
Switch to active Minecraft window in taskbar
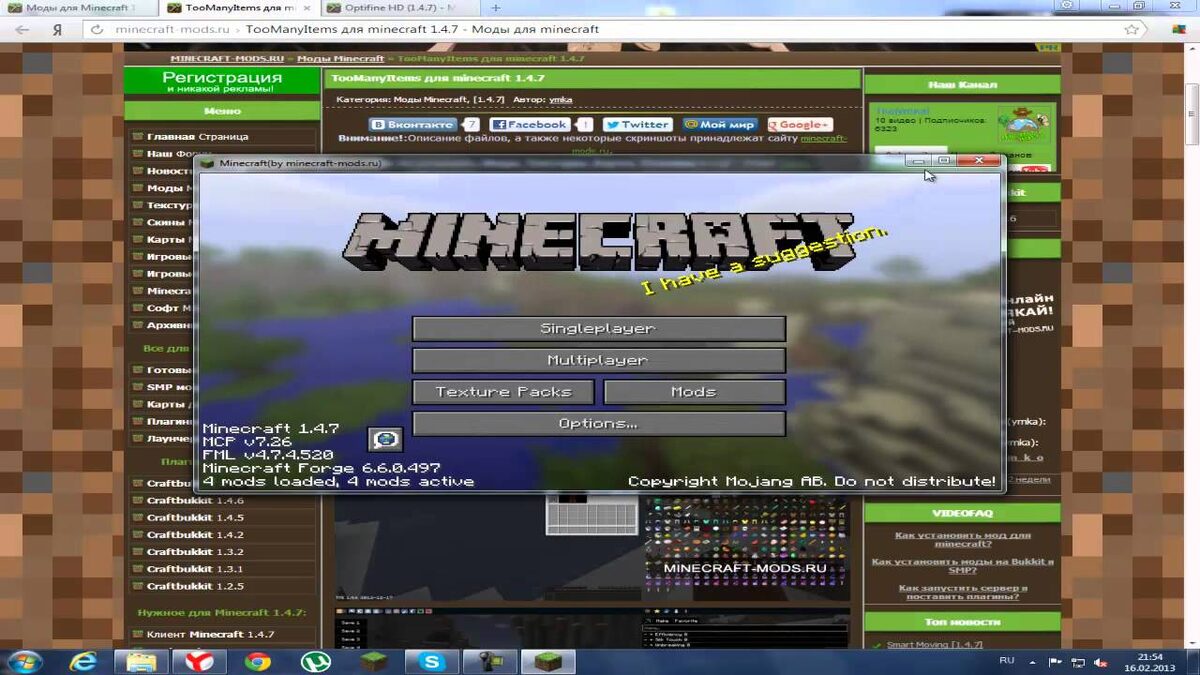pyautogui.click(x=548, y=661)
